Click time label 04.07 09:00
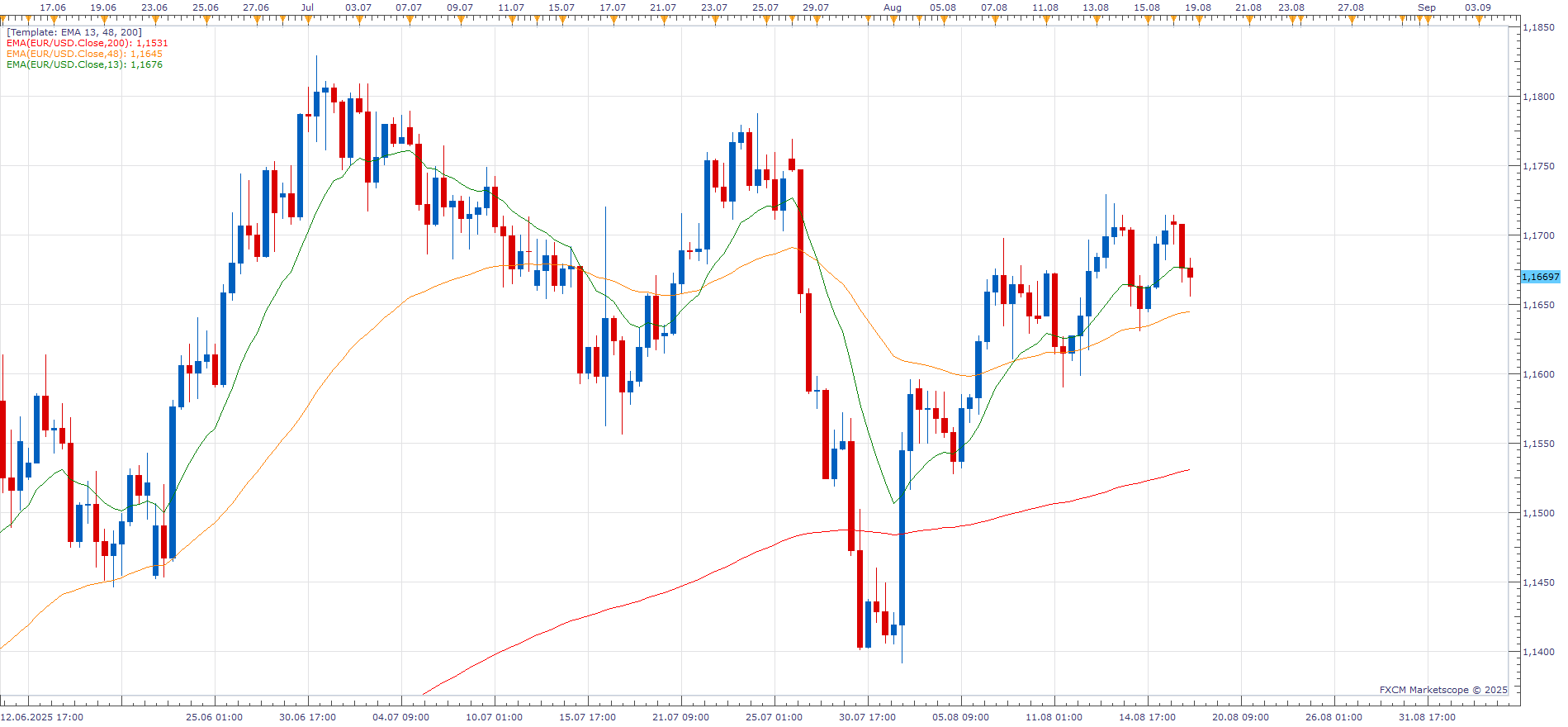Screen dimensions: 1568x727 point(400,717)
